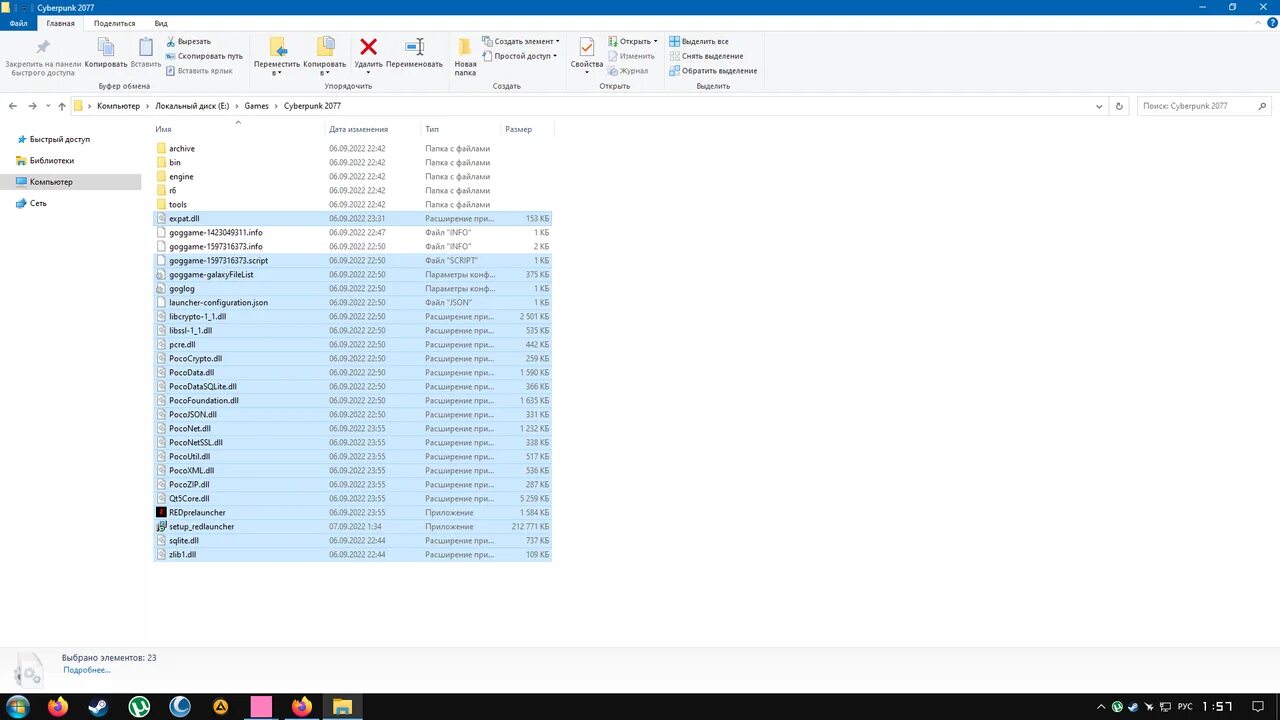
Task: Switch to the Home (Главная) tab
Action: coord(60,23)
